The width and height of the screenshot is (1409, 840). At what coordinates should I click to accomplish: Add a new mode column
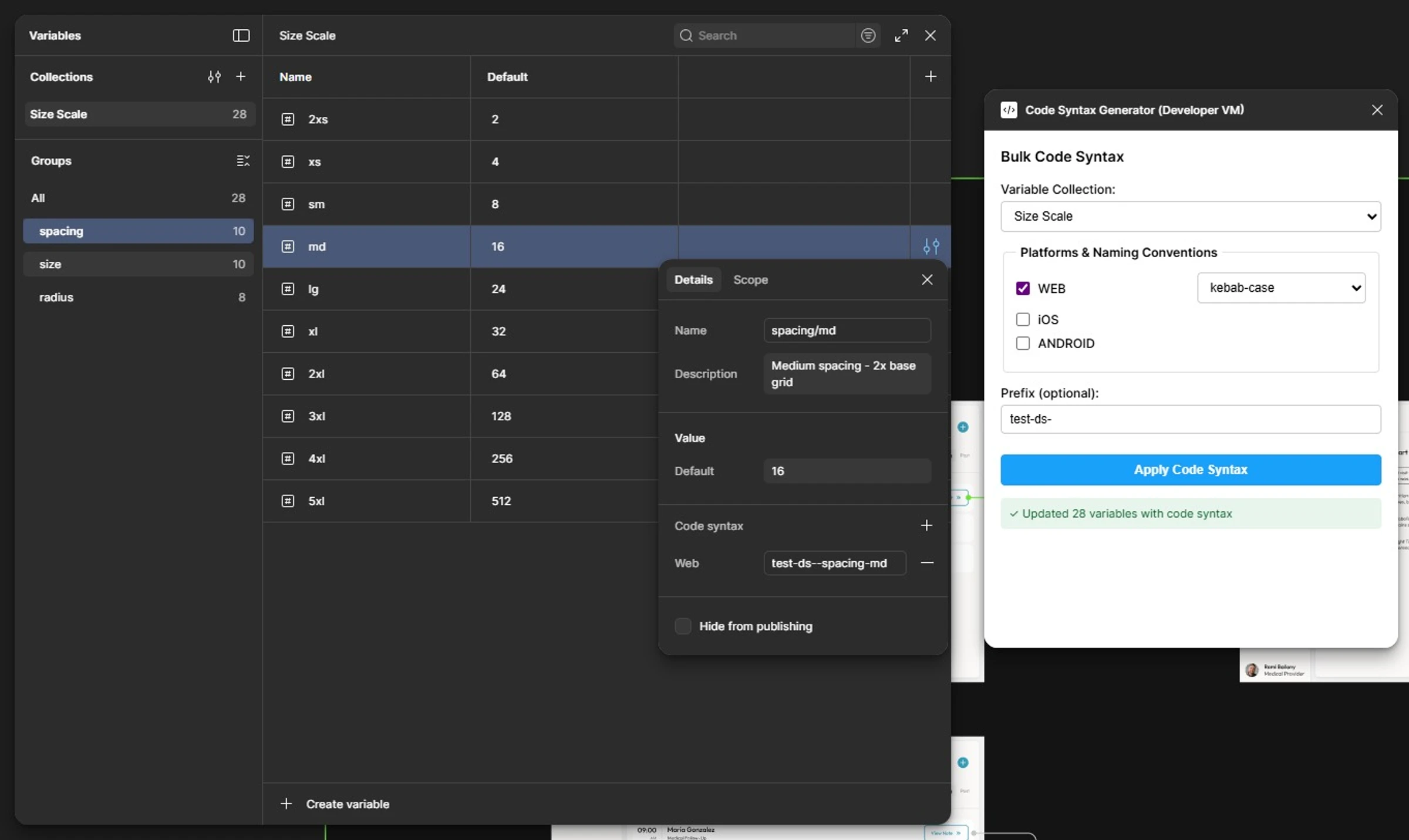click(x=931, y=77)
